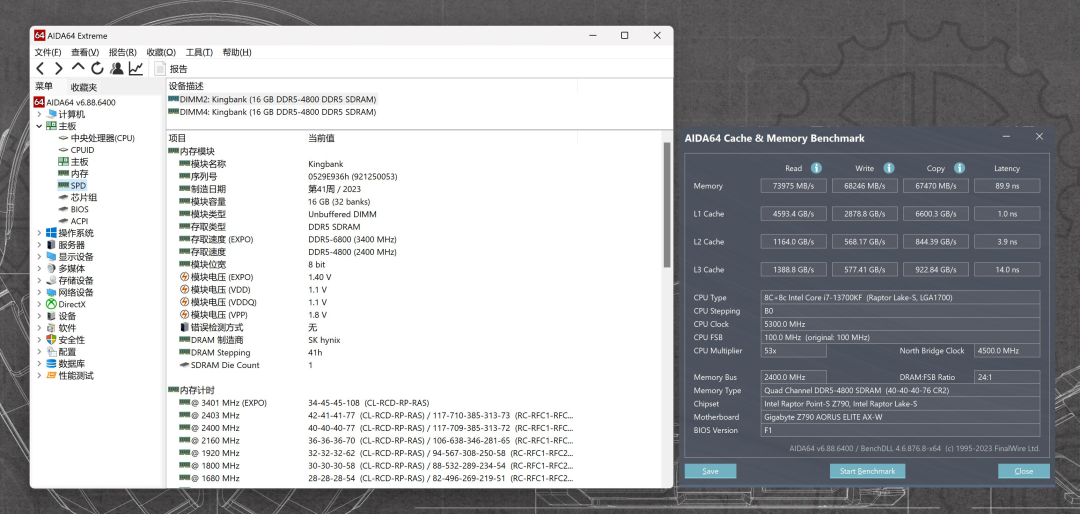The height and width of the screenshot is (514, 1080).
Task: Open the graph chart toolbar icon
Action: coord(136,68)
